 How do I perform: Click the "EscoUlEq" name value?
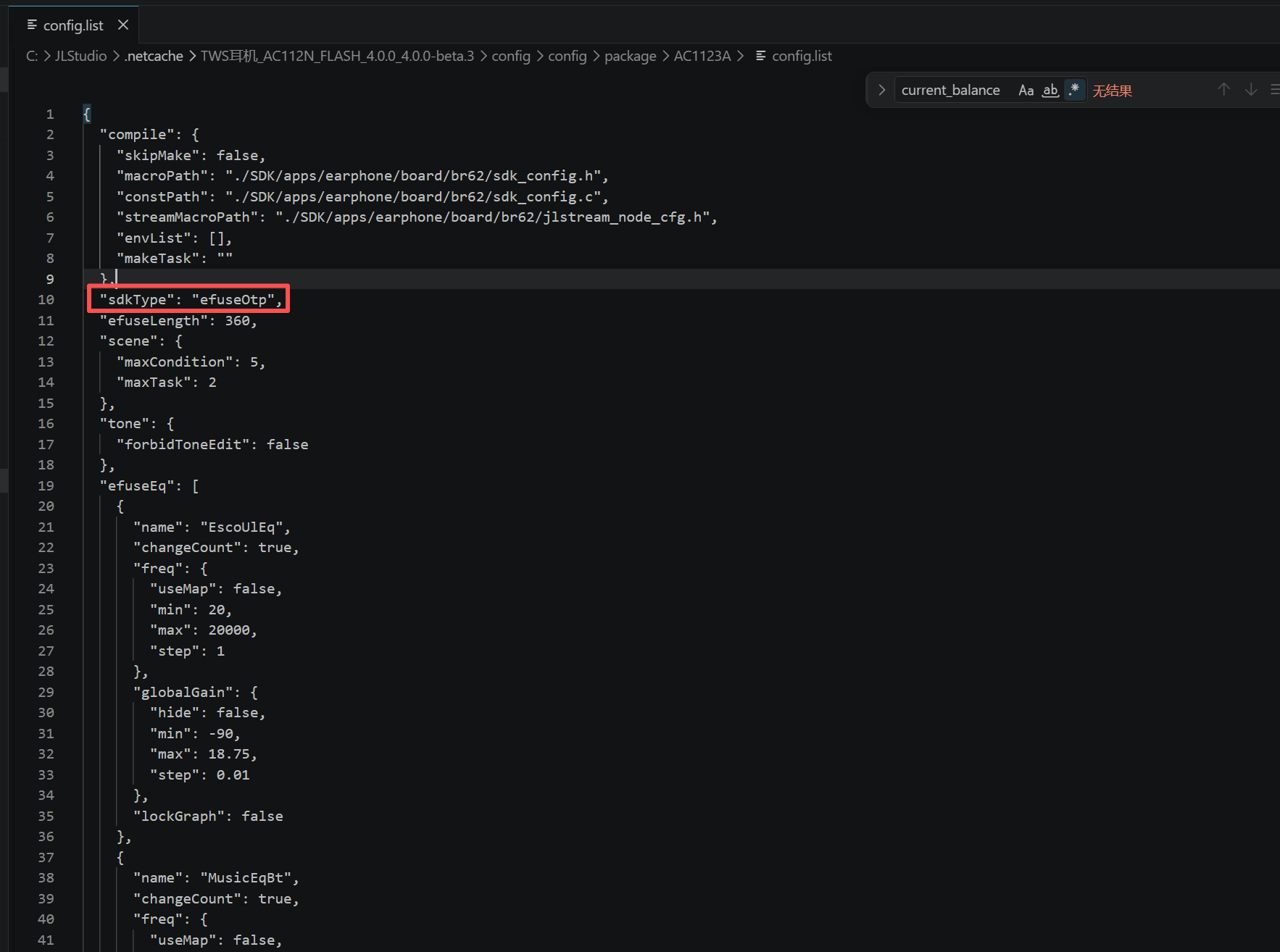click(241, 527)
